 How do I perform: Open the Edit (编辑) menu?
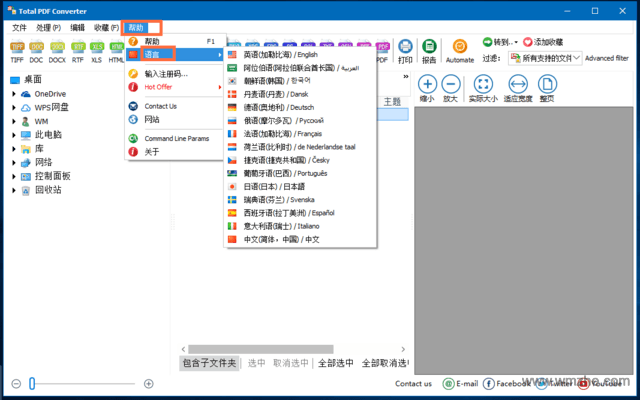tap(78, 28)
